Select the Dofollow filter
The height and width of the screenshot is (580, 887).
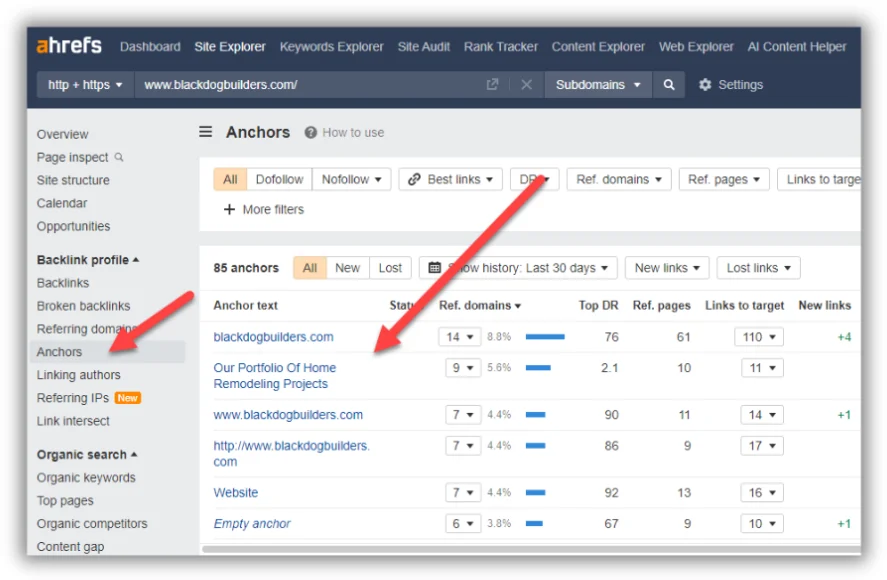pyautogui.click(x=279, y=179)
